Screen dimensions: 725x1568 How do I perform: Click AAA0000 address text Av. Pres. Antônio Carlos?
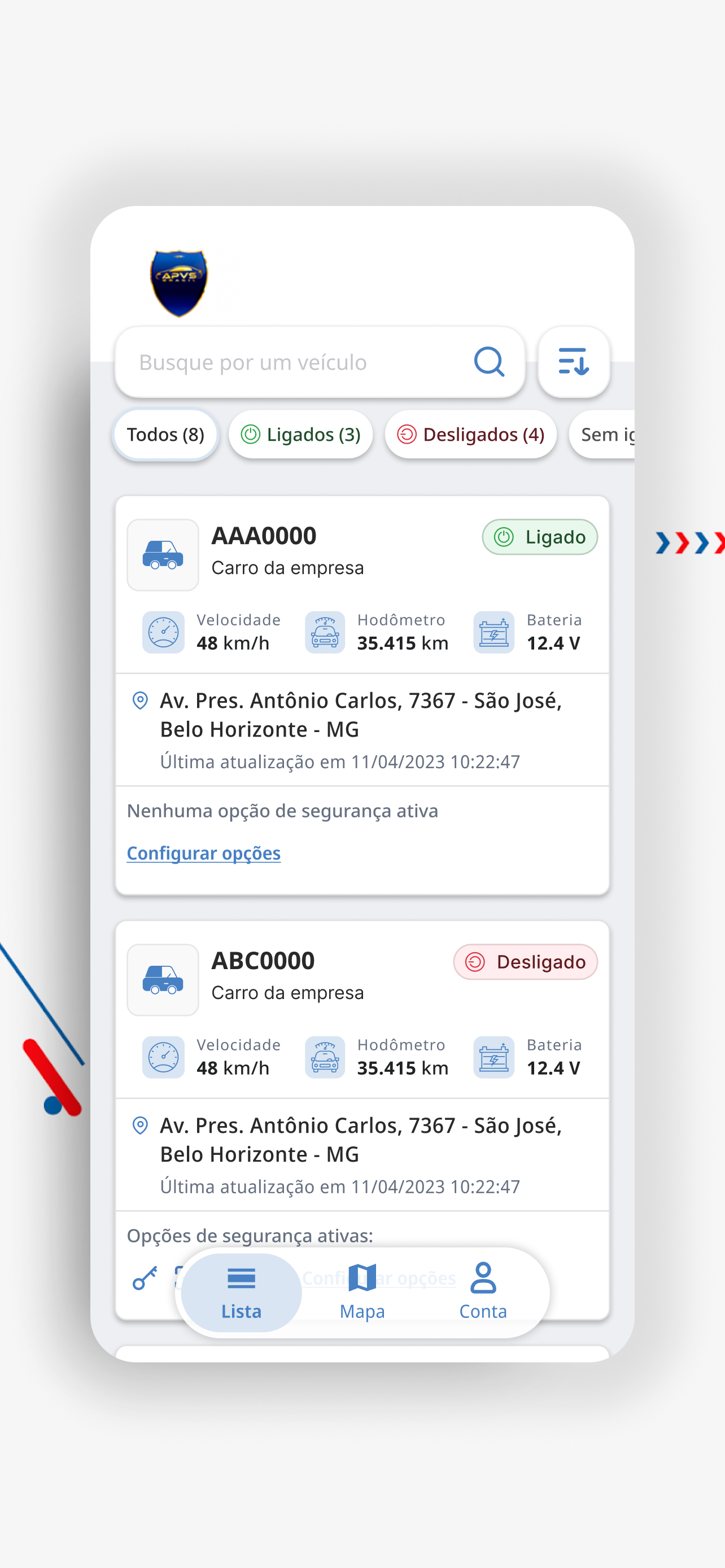coord(361,715)
